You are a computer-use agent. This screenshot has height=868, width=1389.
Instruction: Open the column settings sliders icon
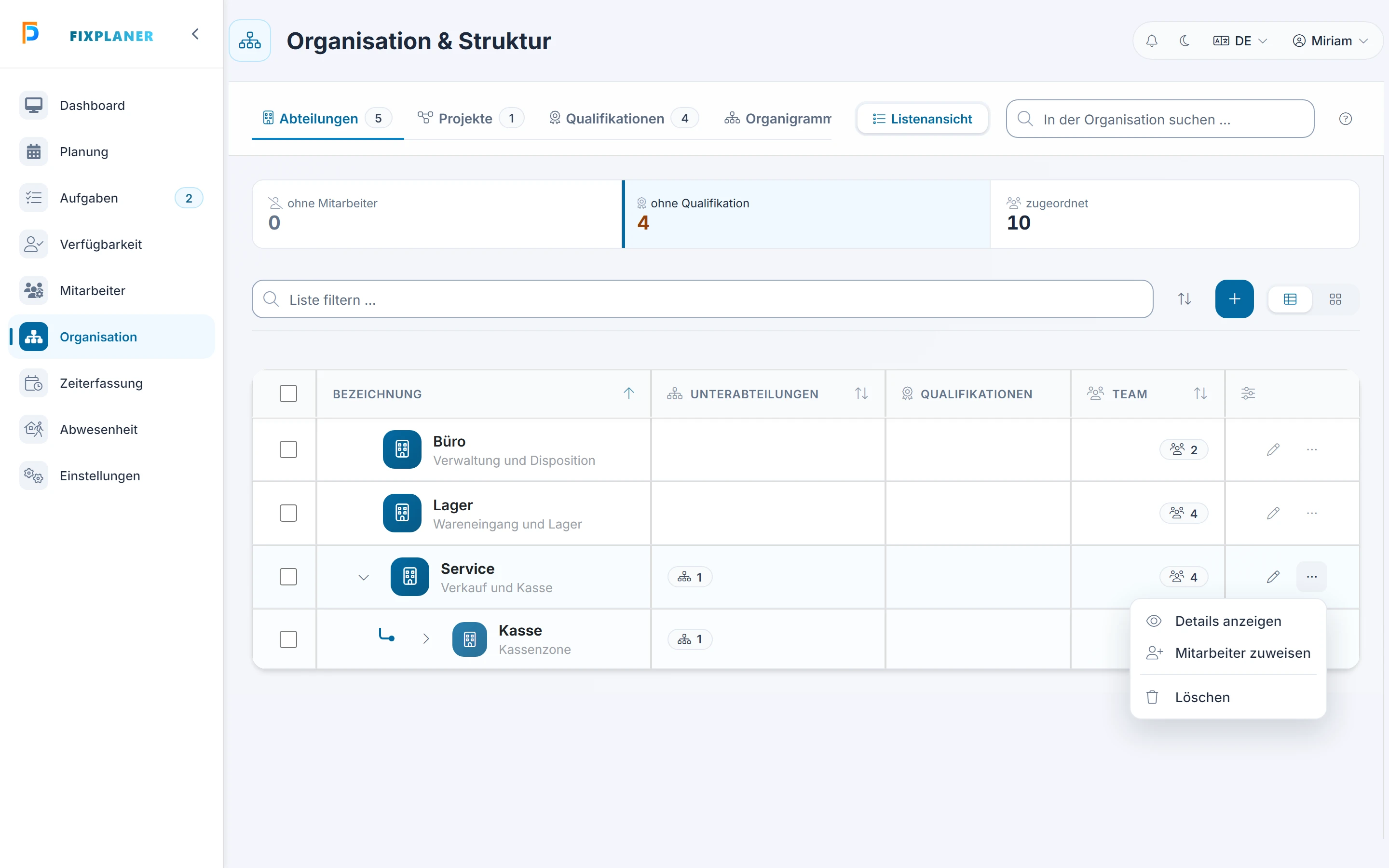[1248, 393]
